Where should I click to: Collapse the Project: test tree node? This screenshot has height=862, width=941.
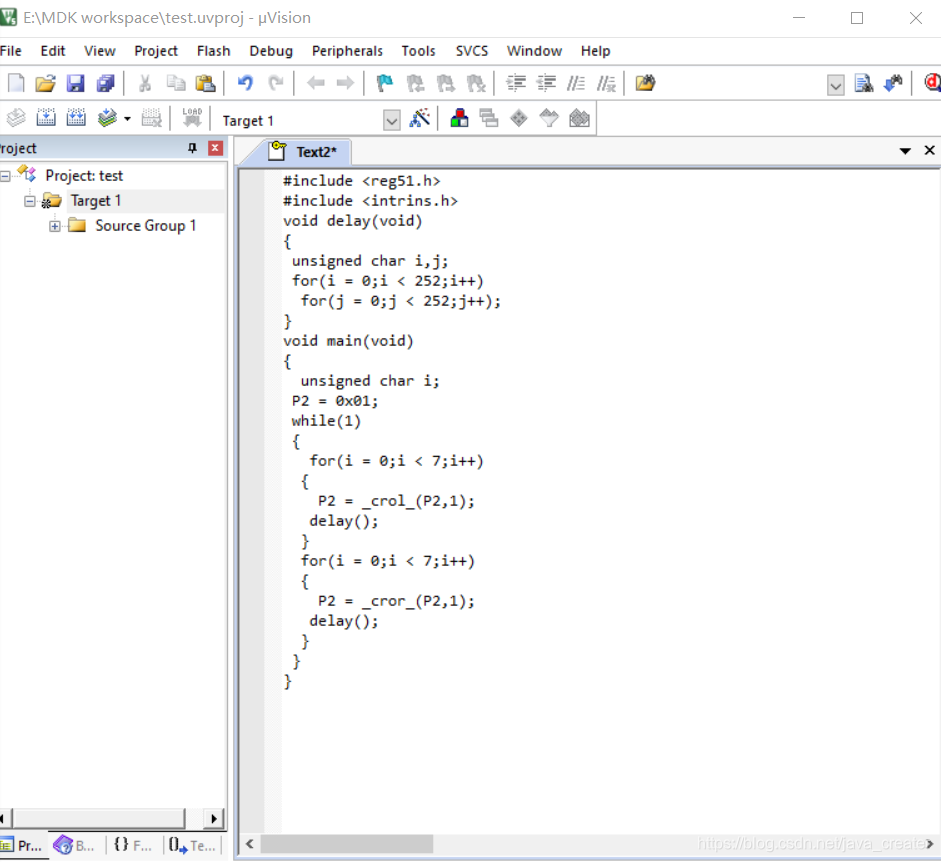pos(5,176)
